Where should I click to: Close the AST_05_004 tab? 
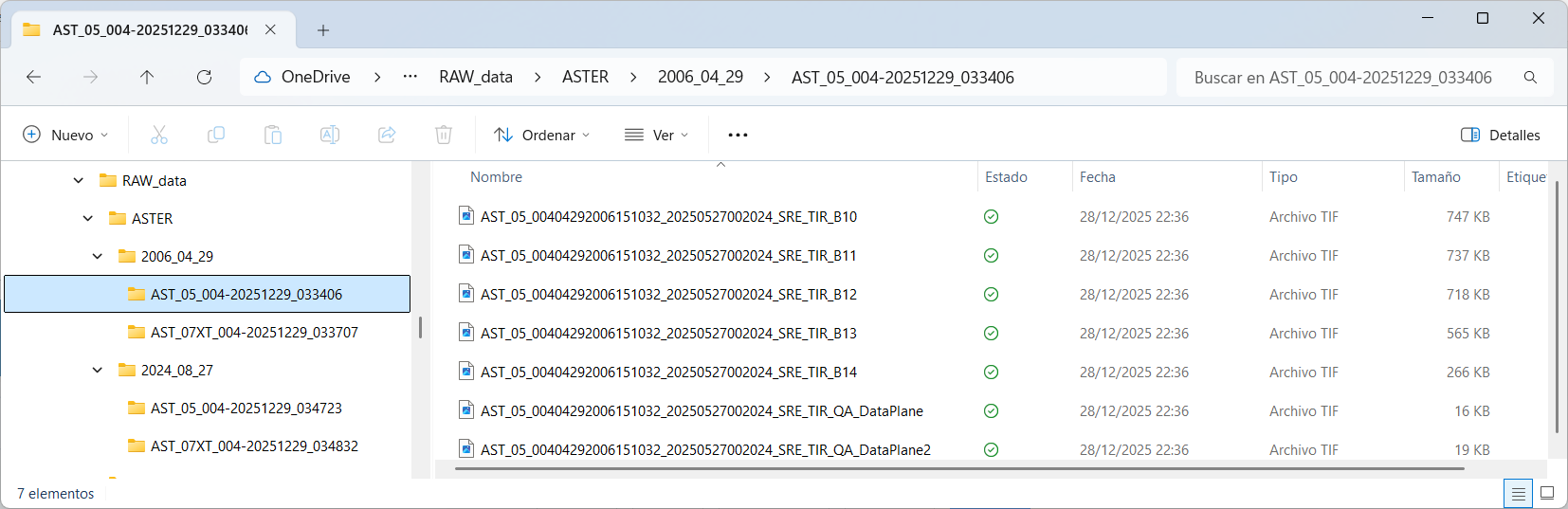(x=270, y=29)
